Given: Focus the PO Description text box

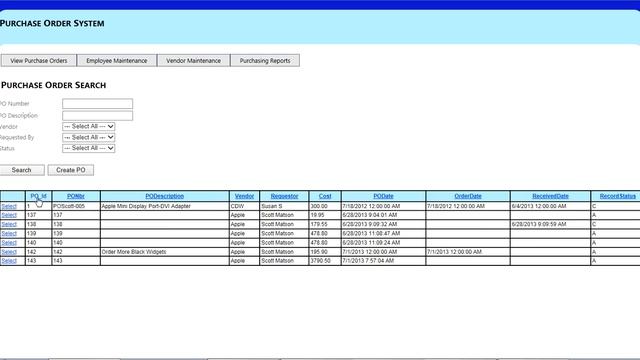Looking at the screenshot, I should (98, 116).
